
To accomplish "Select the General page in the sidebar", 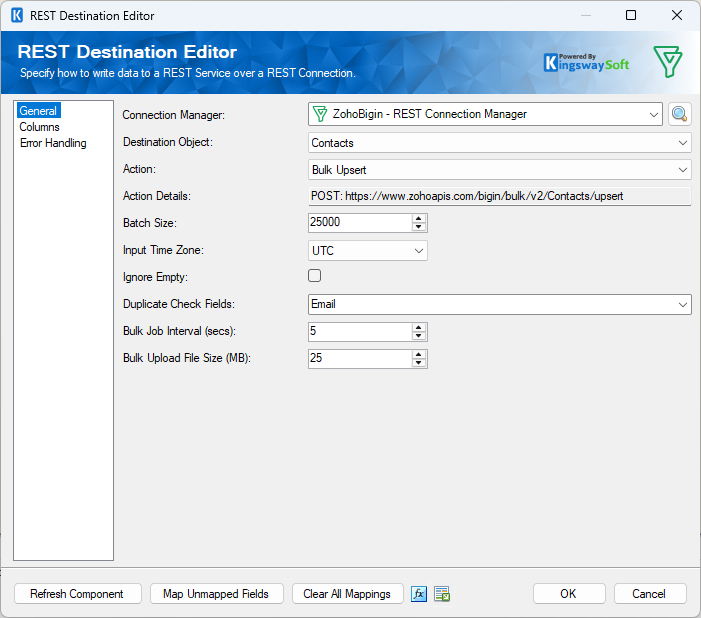I will click(x=38, y=111).
